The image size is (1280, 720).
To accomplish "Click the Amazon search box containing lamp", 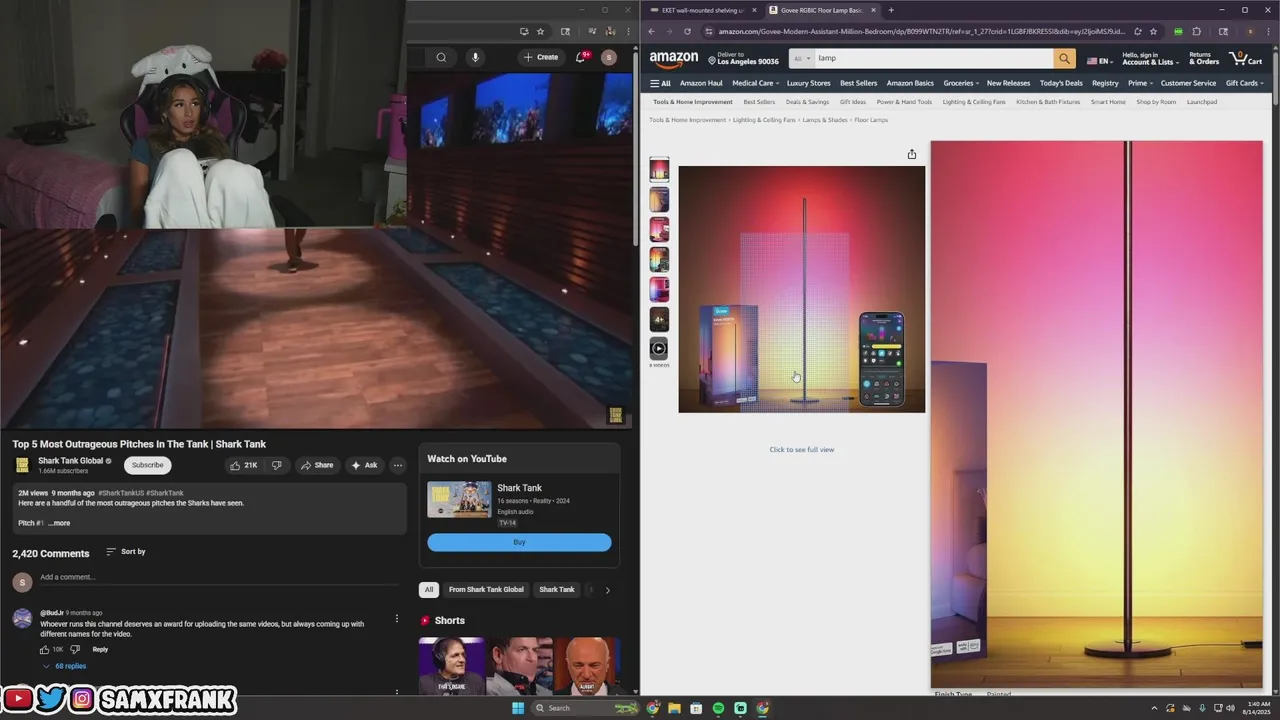I will (x=933, y=58).
